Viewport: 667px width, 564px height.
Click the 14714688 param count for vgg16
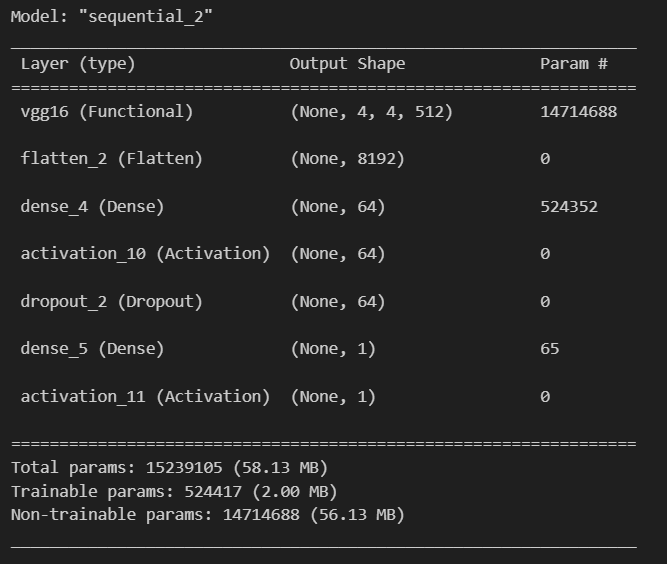coord(579,112)
